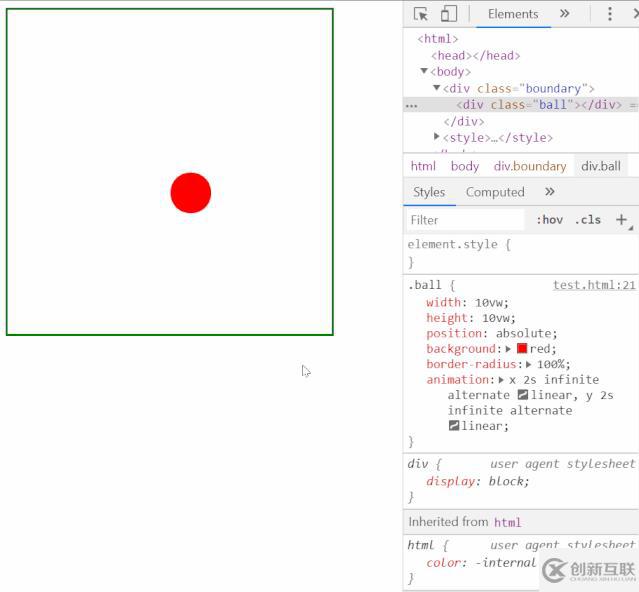The image size is (639, 592).
Task: Select div.ball in the breadcrumb bar
Action: (601, 166)
